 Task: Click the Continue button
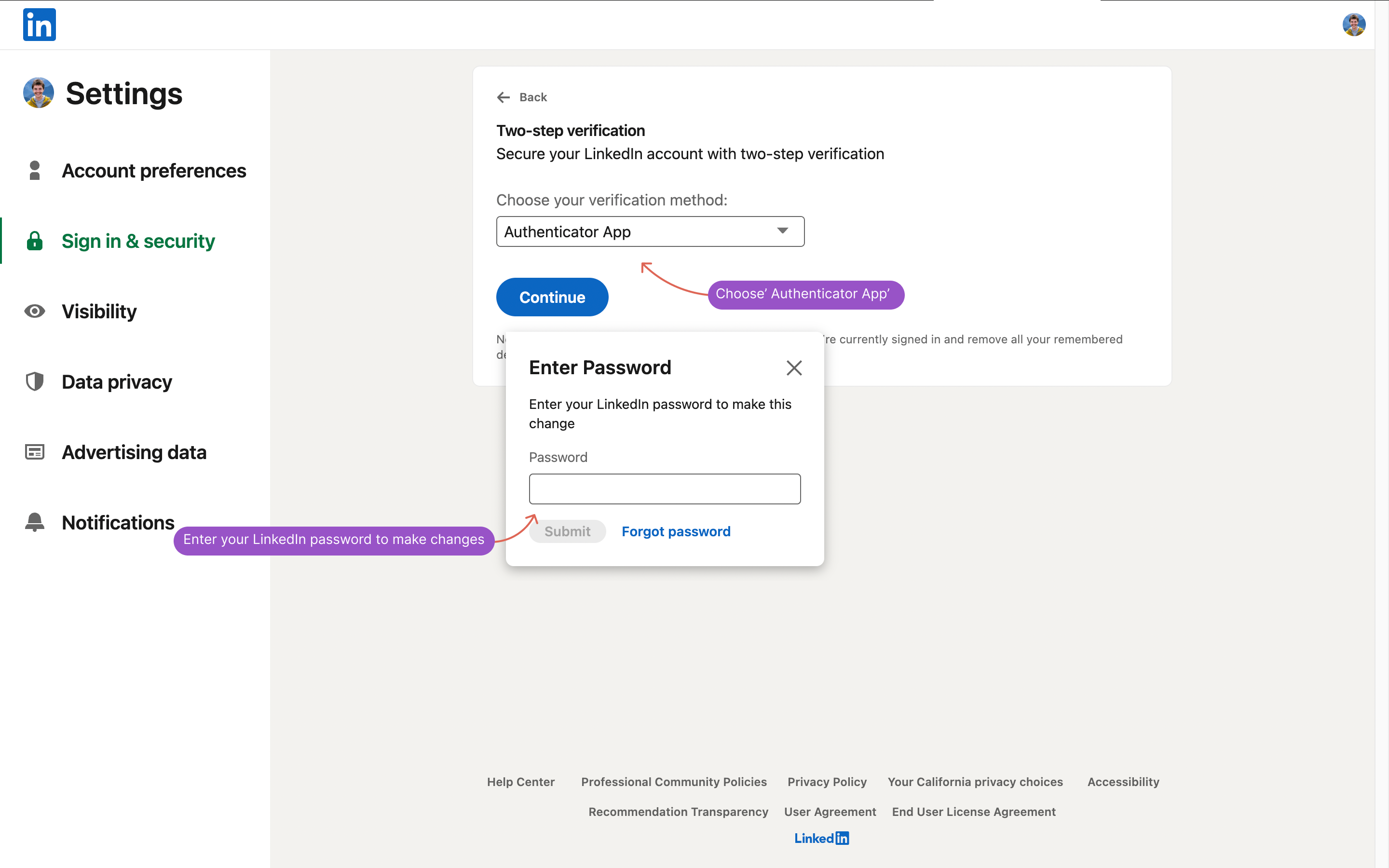pos(552,297)
